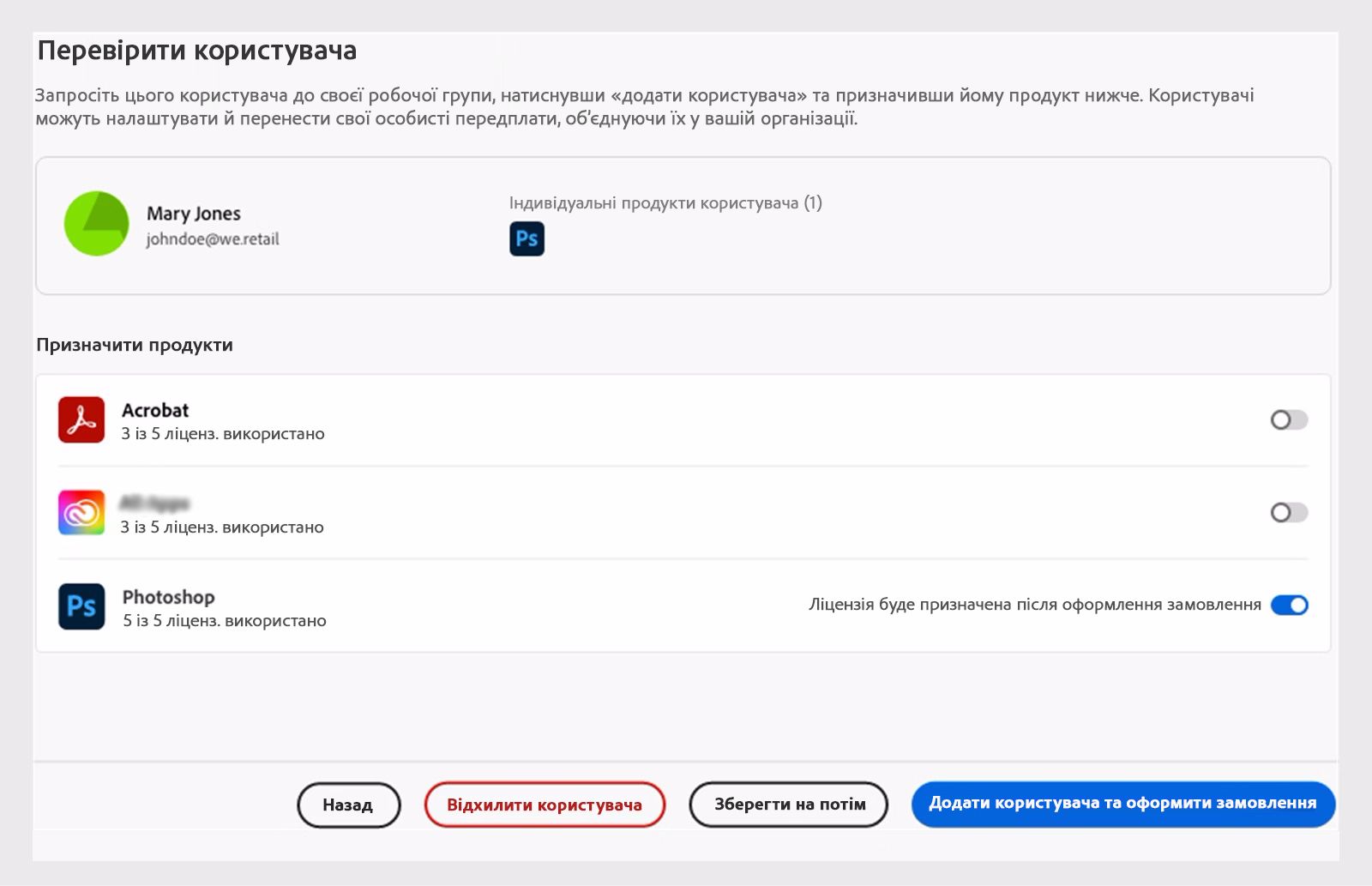
Task: Click the email johndoe@we.retail
Action: [x=213, y=239]
